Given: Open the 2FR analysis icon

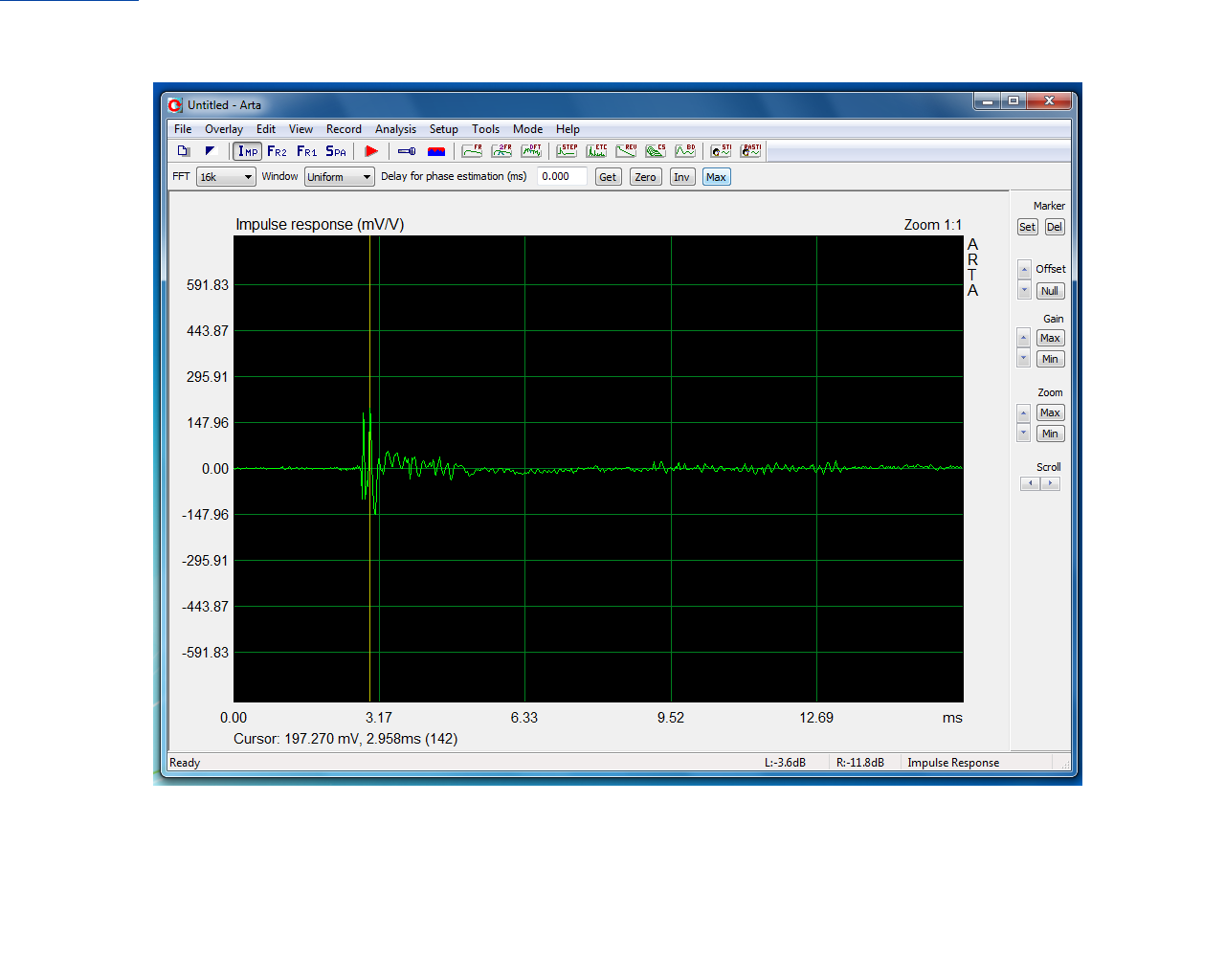Looking at the screenshot, I should [501, 151].
